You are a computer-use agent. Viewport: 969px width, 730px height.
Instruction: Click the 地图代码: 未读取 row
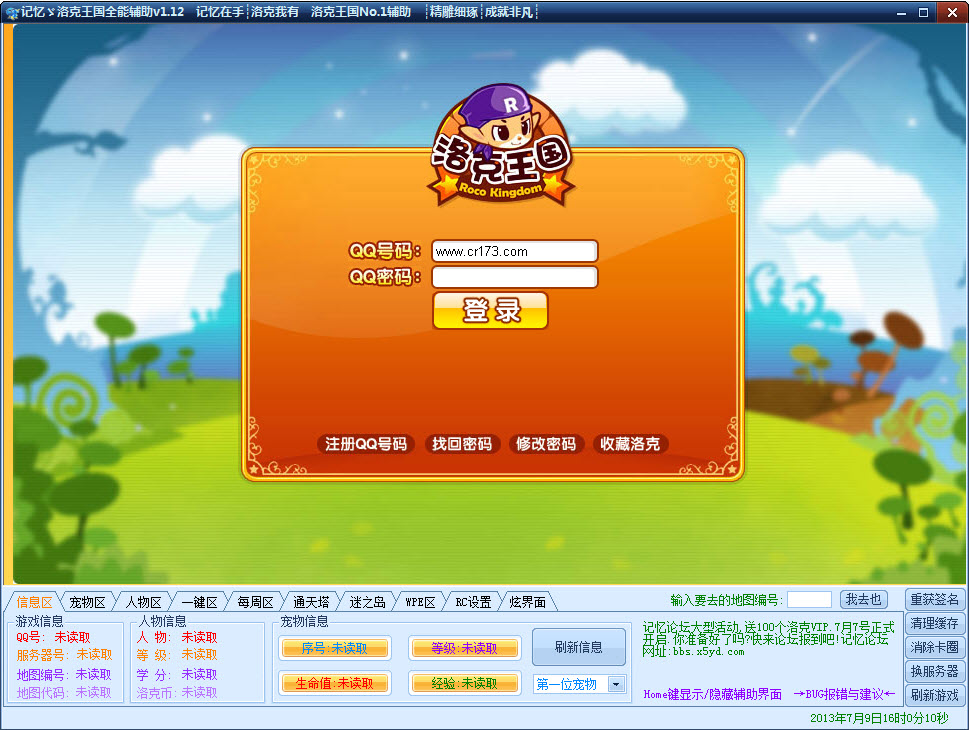coord(64,693)
